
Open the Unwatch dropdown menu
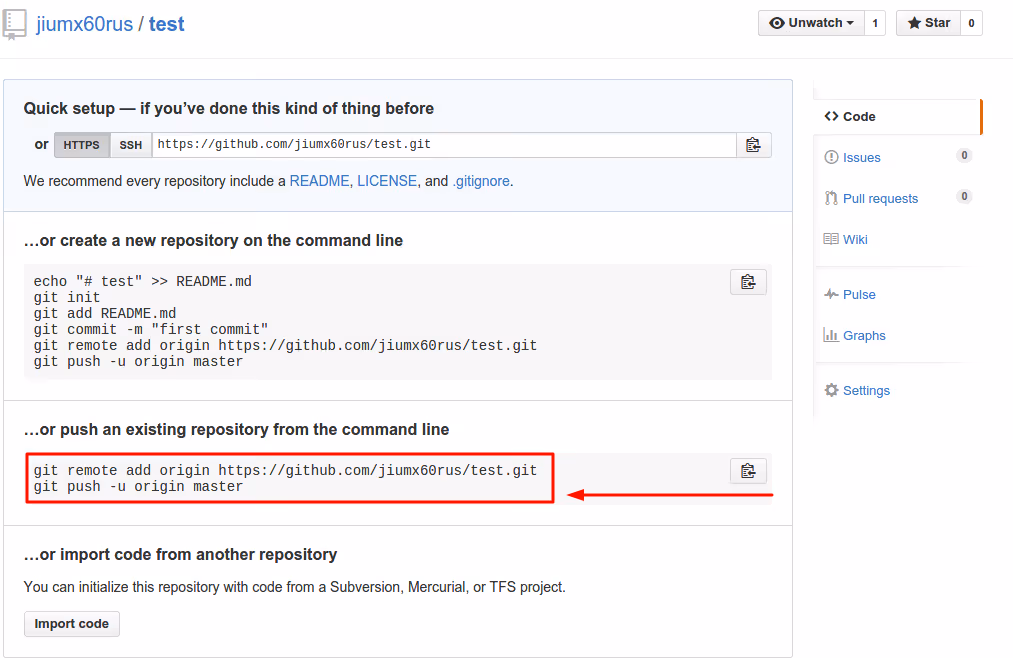[811, 22]
